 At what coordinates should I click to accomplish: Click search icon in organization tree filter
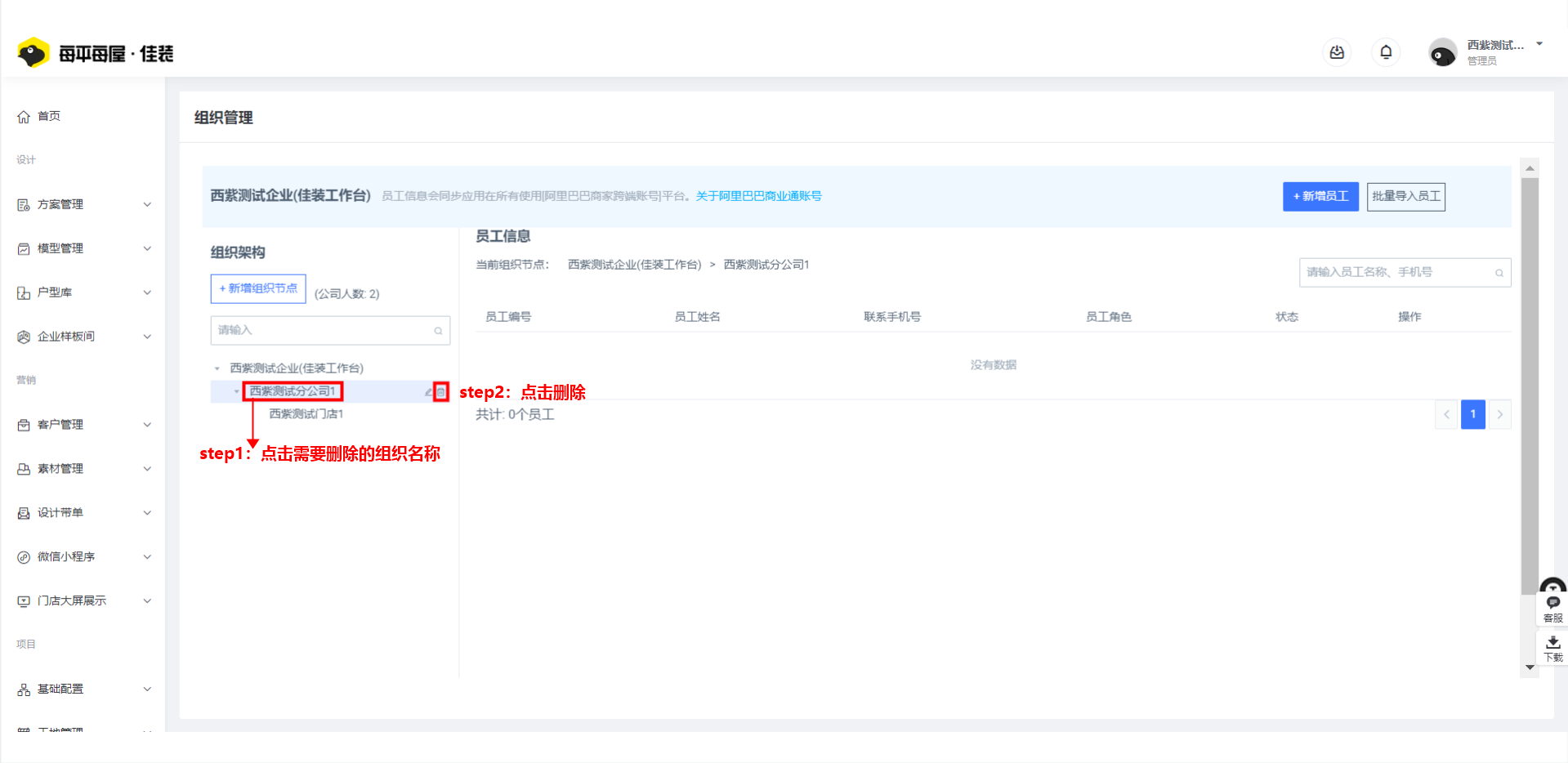[438, 331]
